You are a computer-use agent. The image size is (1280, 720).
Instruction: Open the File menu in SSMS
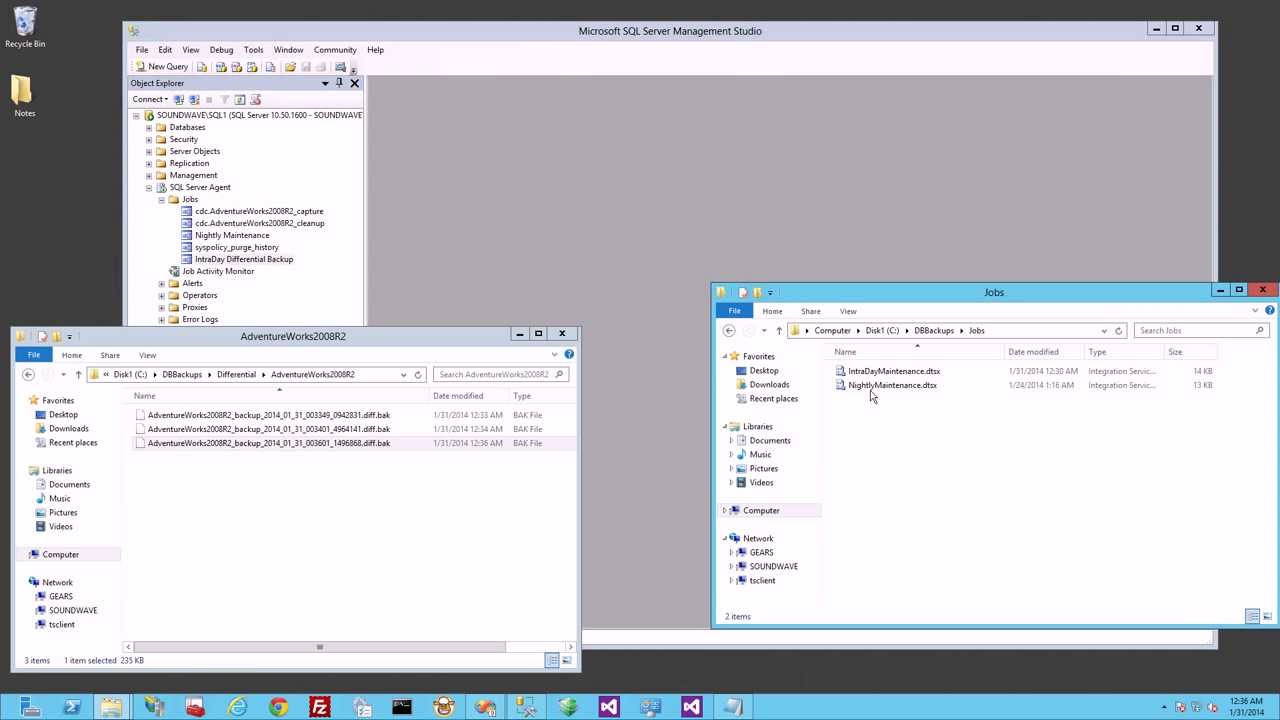(142, 50)
